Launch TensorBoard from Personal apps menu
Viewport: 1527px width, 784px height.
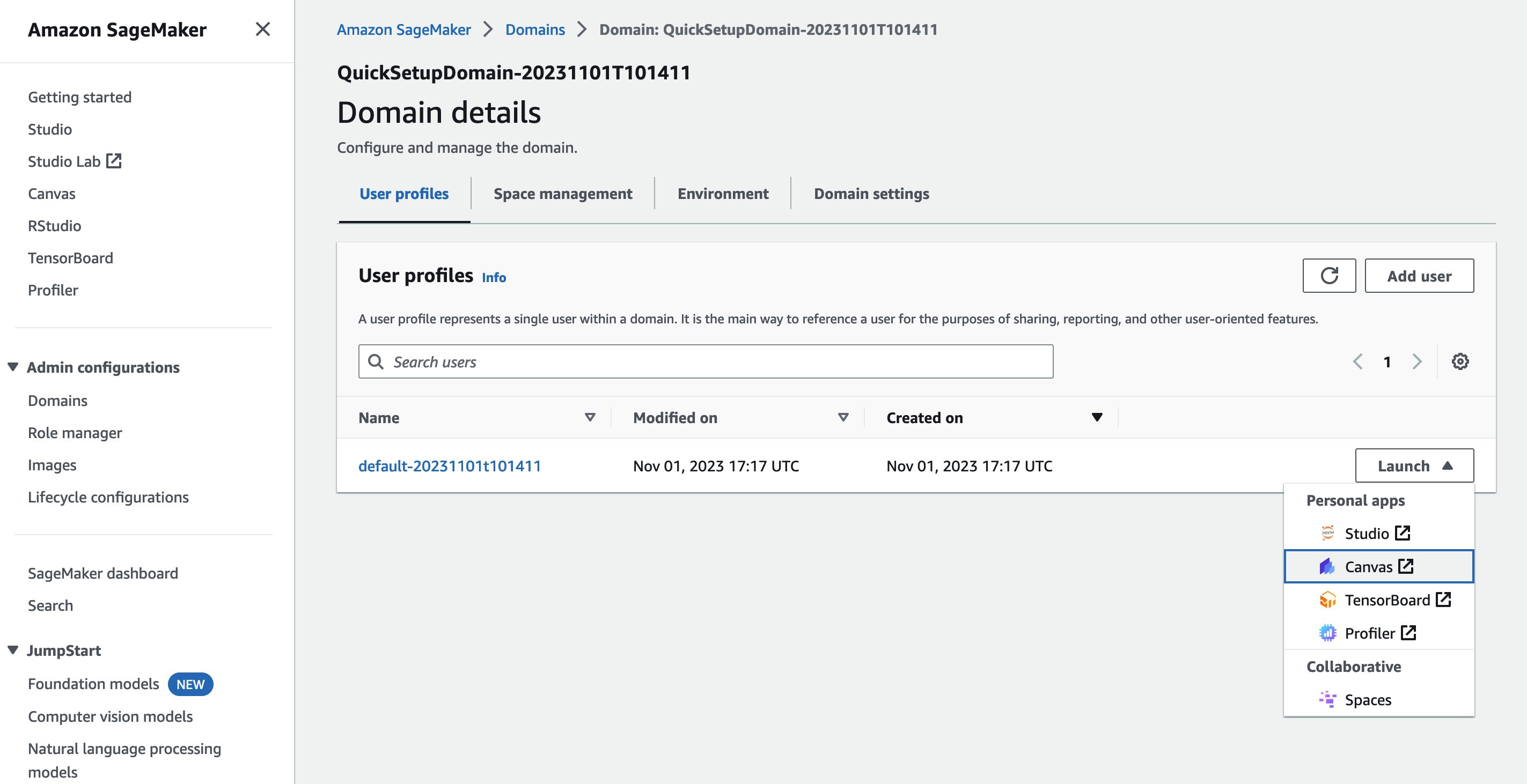tap(1379, 600)
